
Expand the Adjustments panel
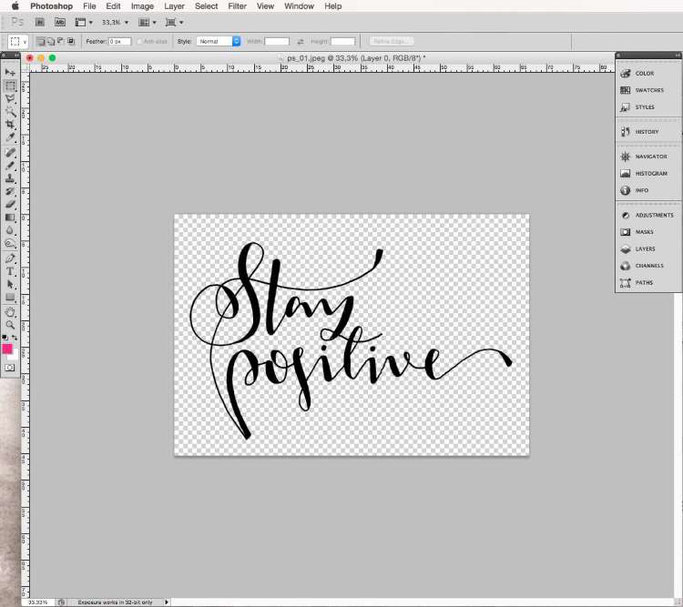pyautogui.click(x=648, y=215)
